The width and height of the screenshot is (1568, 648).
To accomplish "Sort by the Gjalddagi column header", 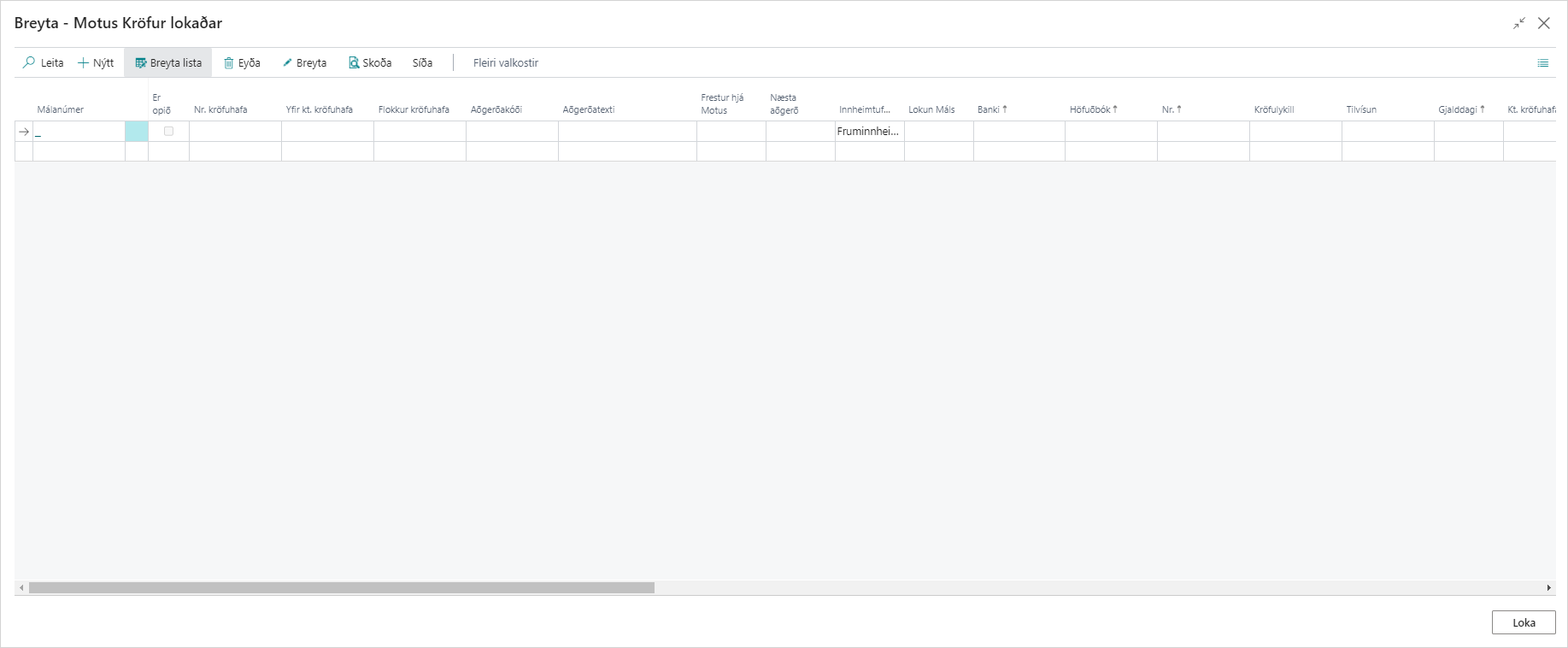I will [x=1457, y=109].
